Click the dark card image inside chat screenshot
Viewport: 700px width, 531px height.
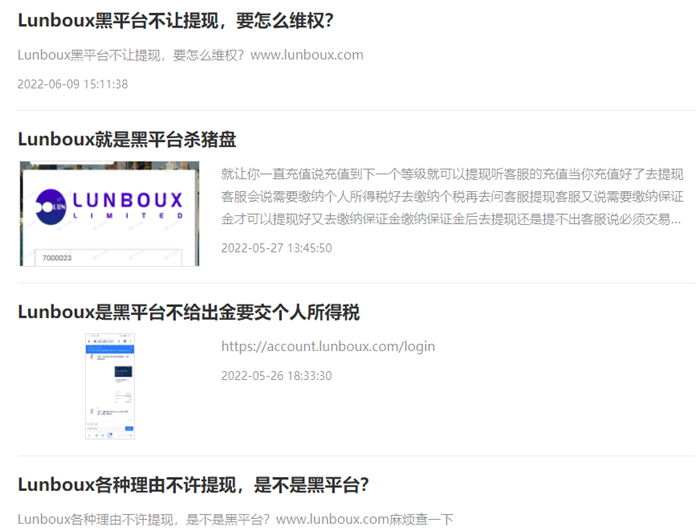[x=122, y=371]
